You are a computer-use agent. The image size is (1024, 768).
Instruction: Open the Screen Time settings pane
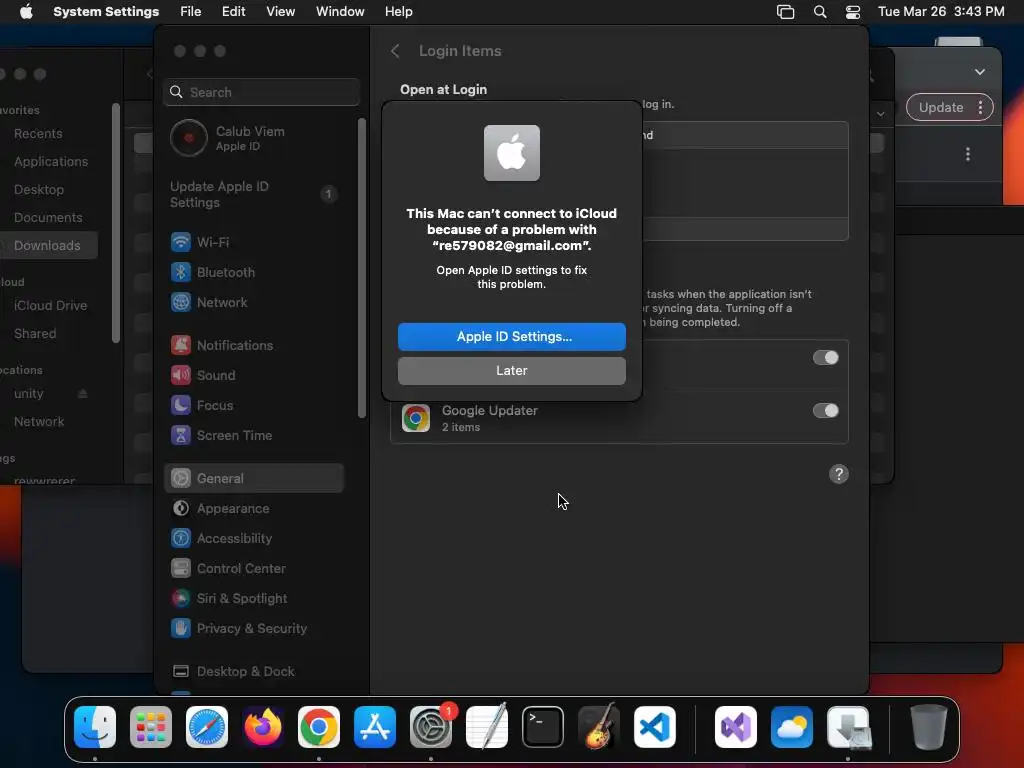click(255, 436)
